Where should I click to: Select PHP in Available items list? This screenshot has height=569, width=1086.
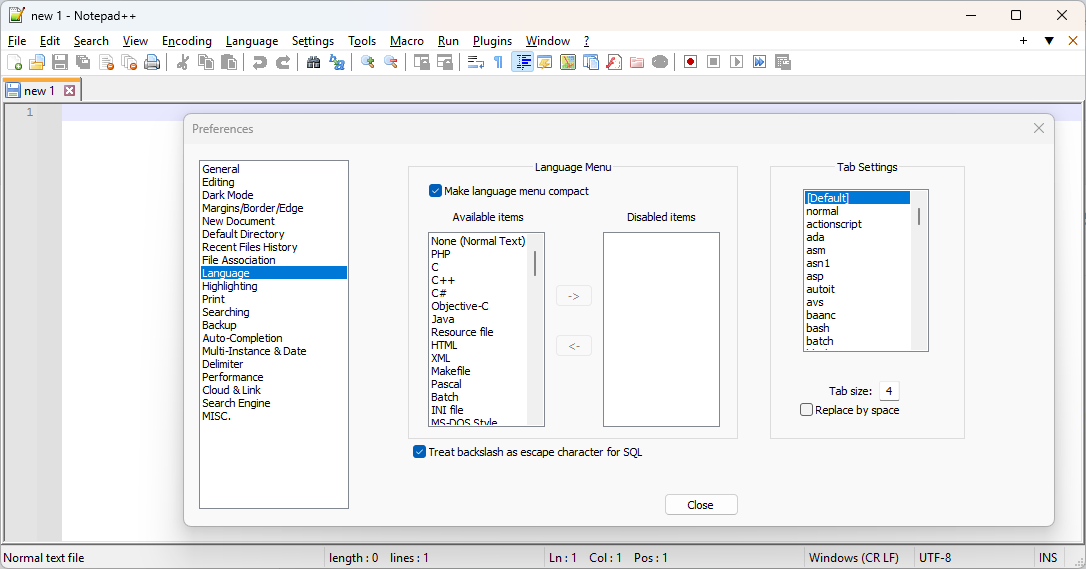click(x=440, y=254)
